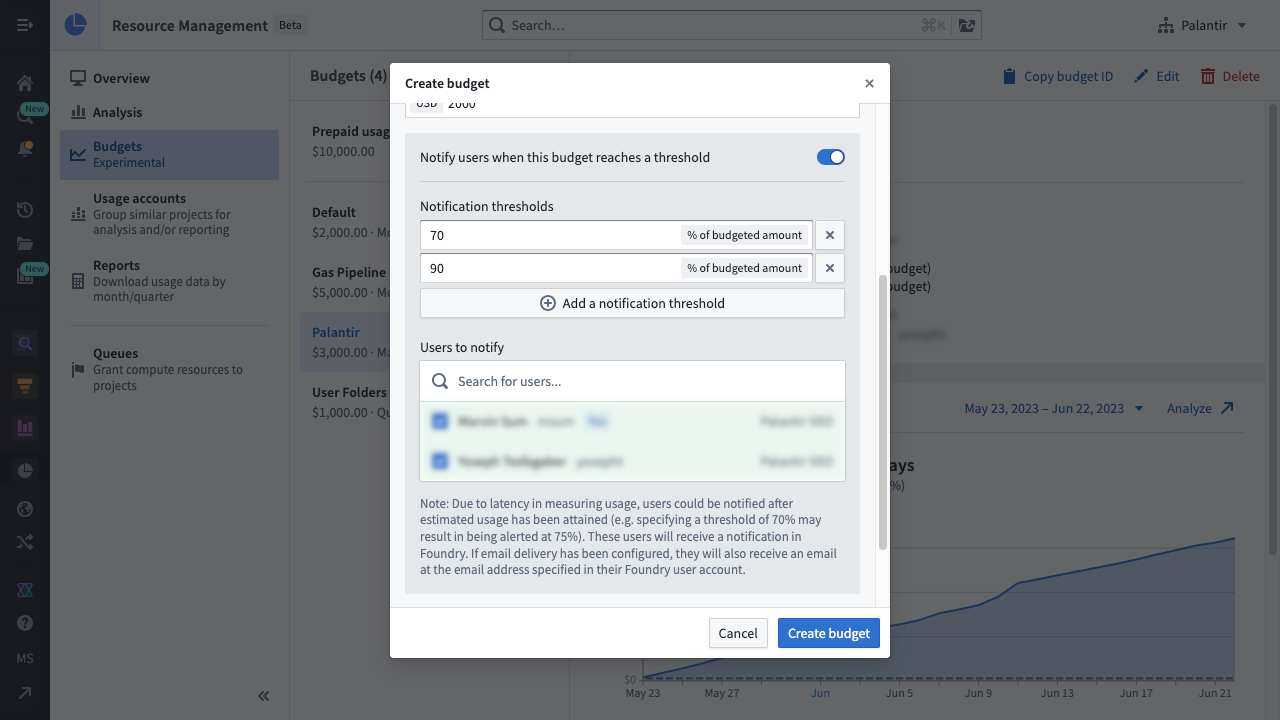
Task: Click the shuffle arrows icon in left rail
Action: click(25, 542)
